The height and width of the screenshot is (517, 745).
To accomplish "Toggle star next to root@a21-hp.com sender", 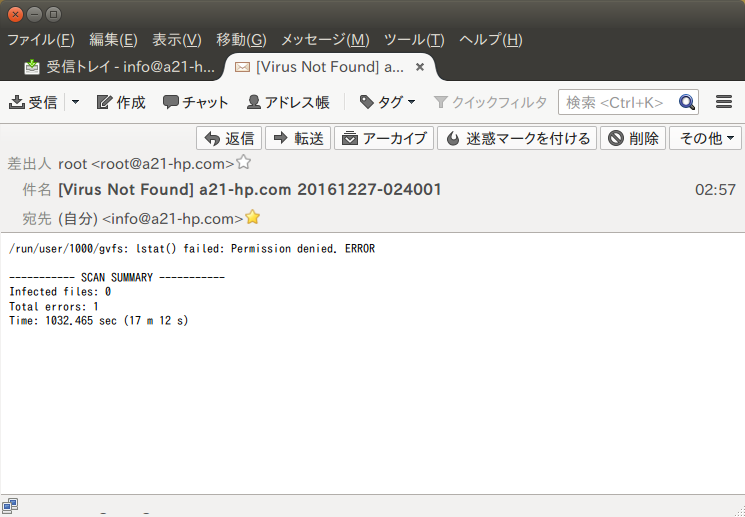I will tap(244, 163).
